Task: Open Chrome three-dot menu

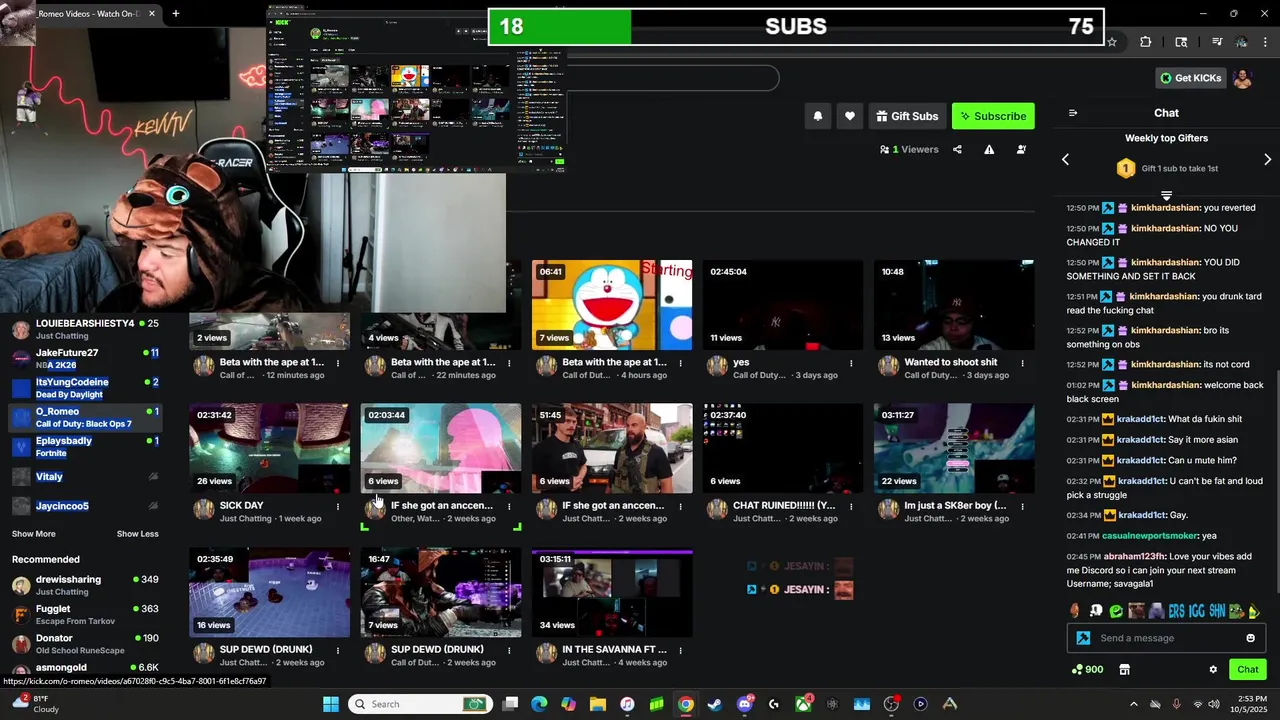Action: 1266,42
